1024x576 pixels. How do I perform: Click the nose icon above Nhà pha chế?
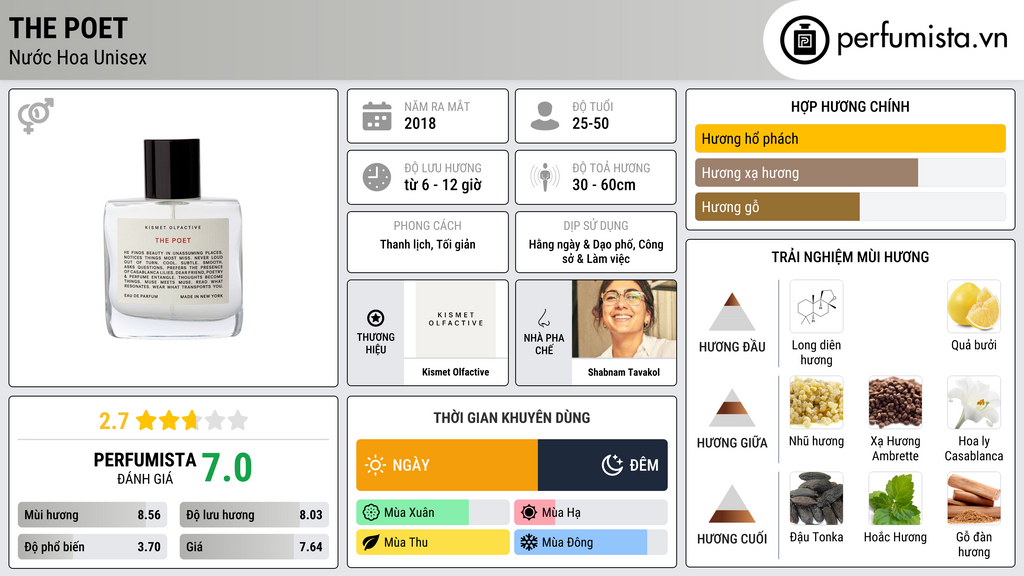click(543, 318)
